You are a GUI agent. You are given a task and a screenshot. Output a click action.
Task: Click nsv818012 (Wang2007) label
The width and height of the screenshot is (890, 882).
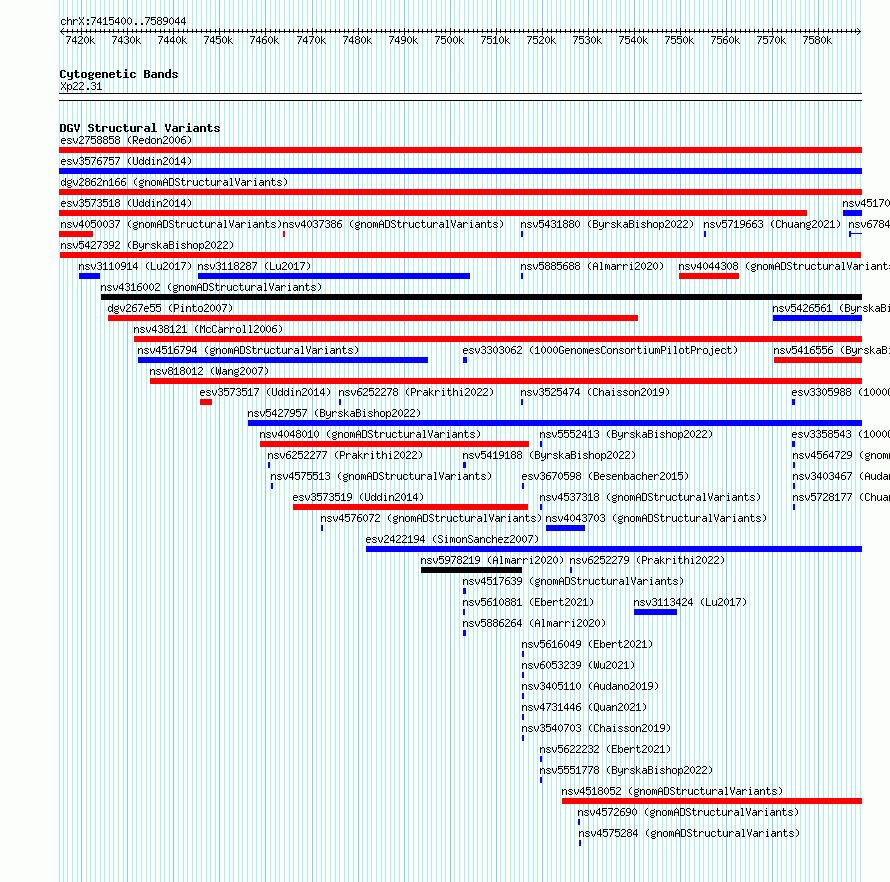[x=209, y=371]
